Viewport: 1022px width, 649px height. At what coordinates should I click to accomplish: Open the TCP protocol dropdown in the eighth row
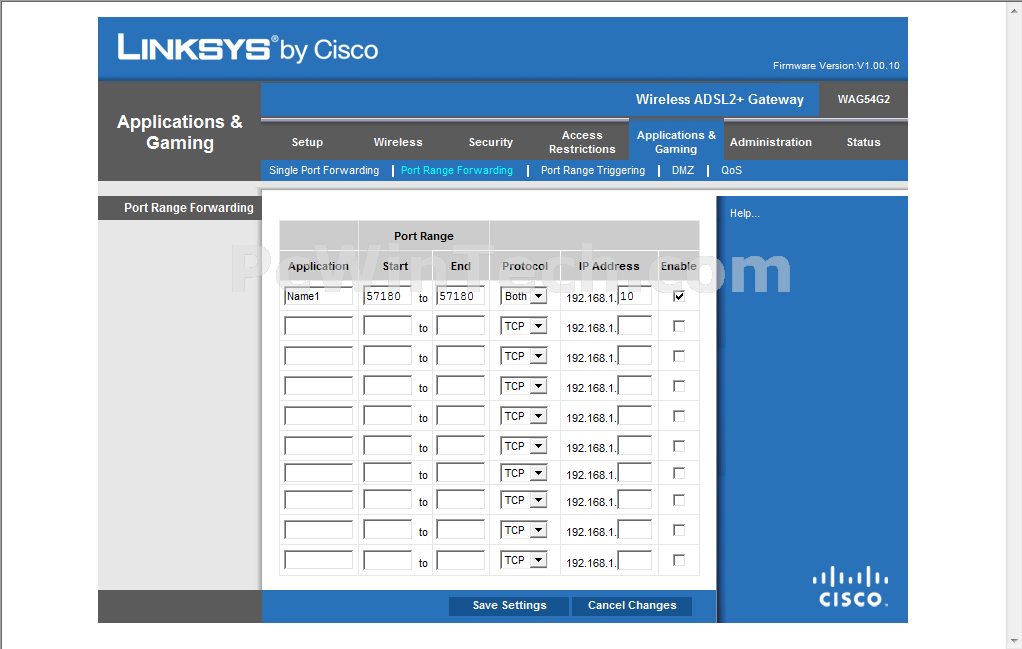click(523, 500)
